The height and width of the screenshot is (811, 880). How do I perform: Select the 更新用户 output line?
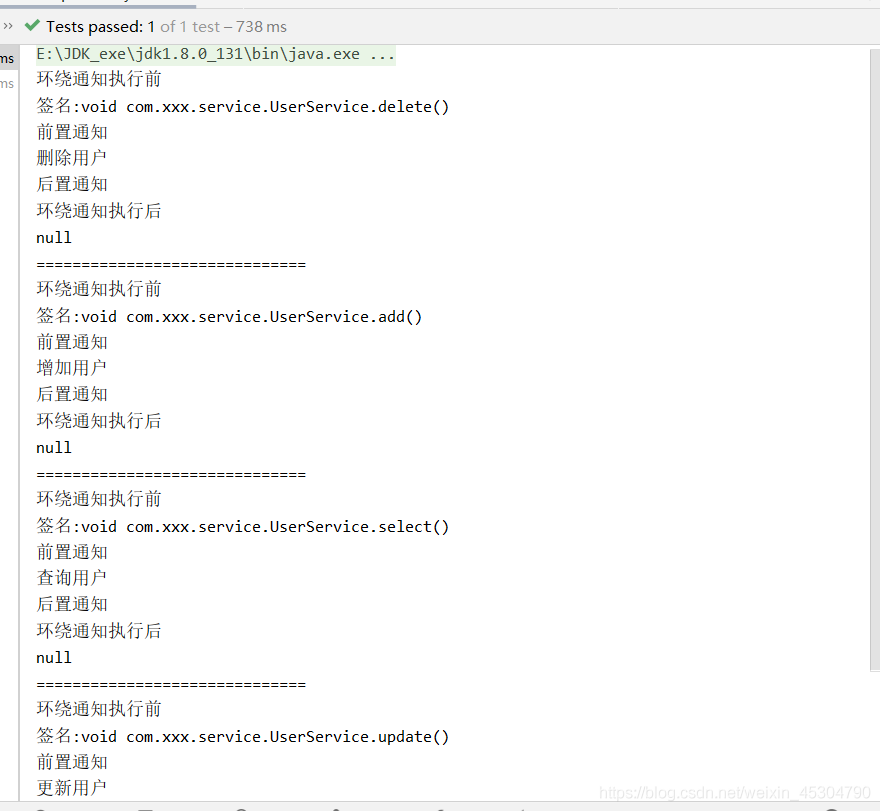tap(71, 787)
